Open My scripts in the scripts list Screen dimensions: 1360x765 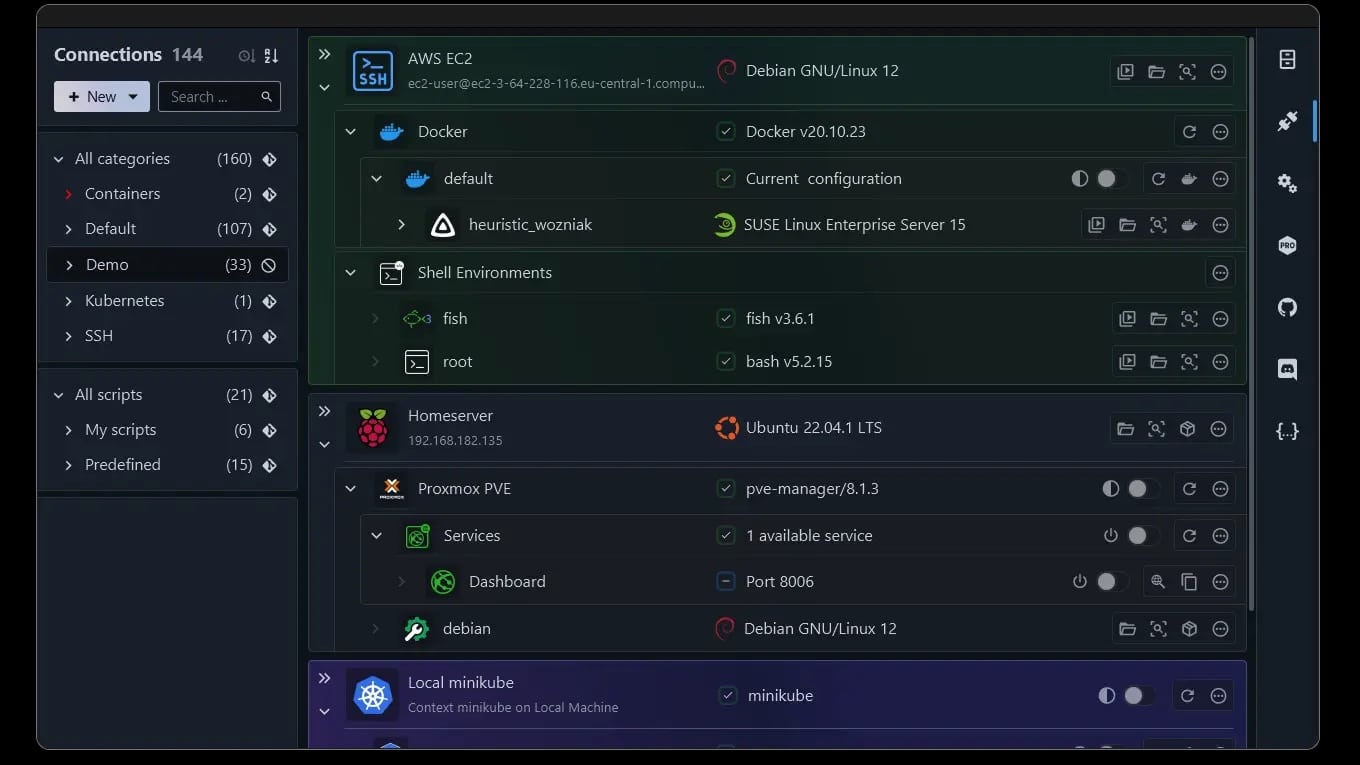click(121, 429)
